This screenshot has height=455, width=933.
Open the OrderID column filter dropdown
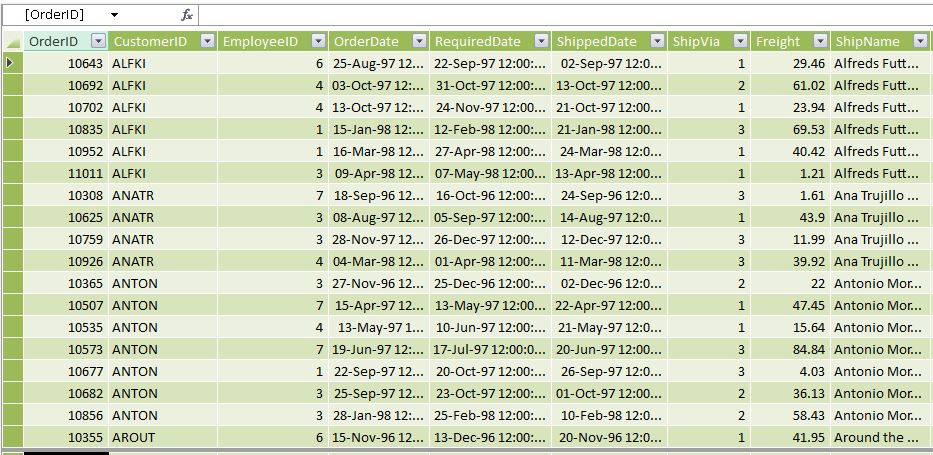(x=98, y=41)
